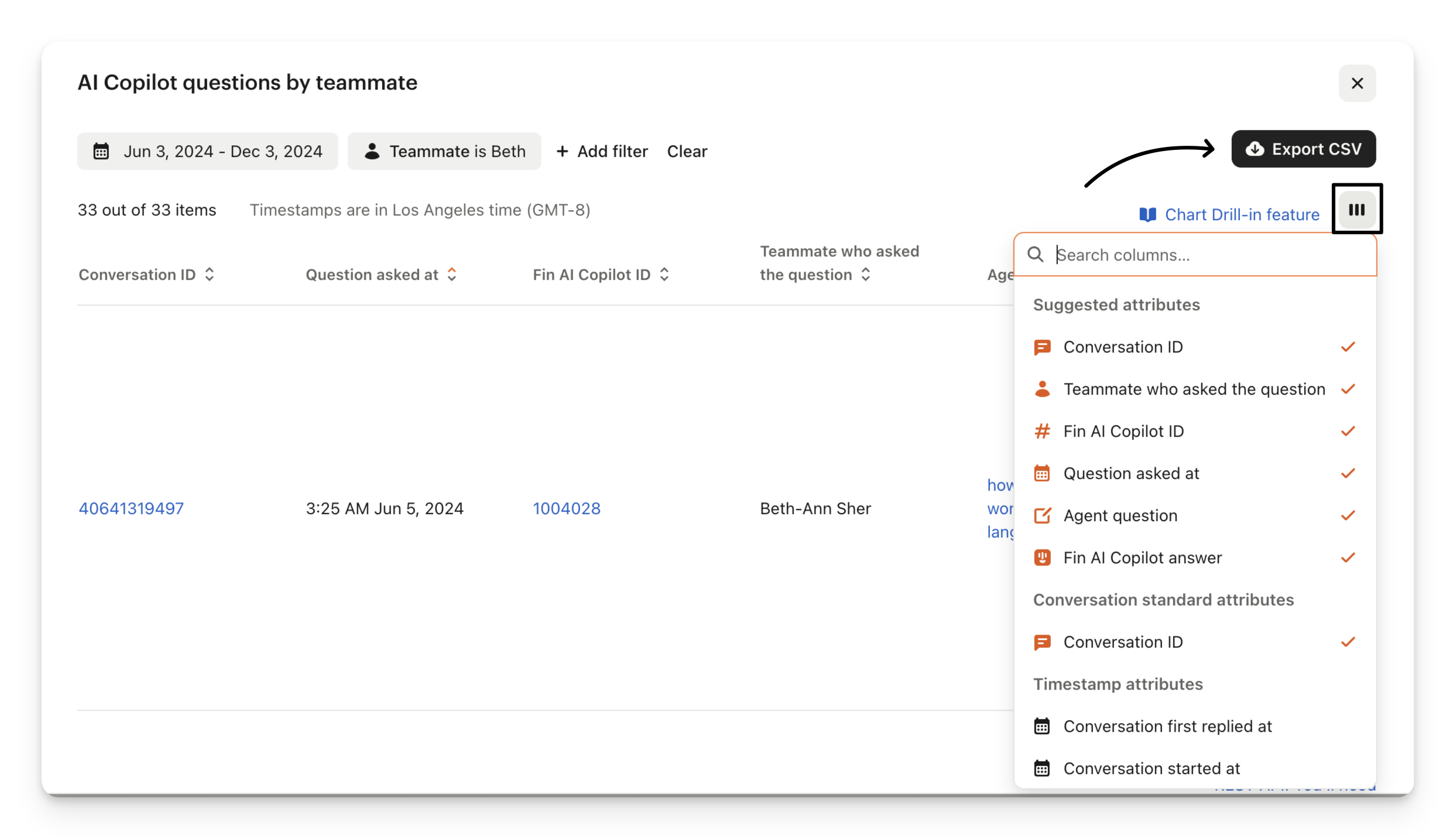Click calendar icon by Conversation started at
The height and width of the screenshot is (839, 1456).
pyautogui.click(x=1042, y=769)
